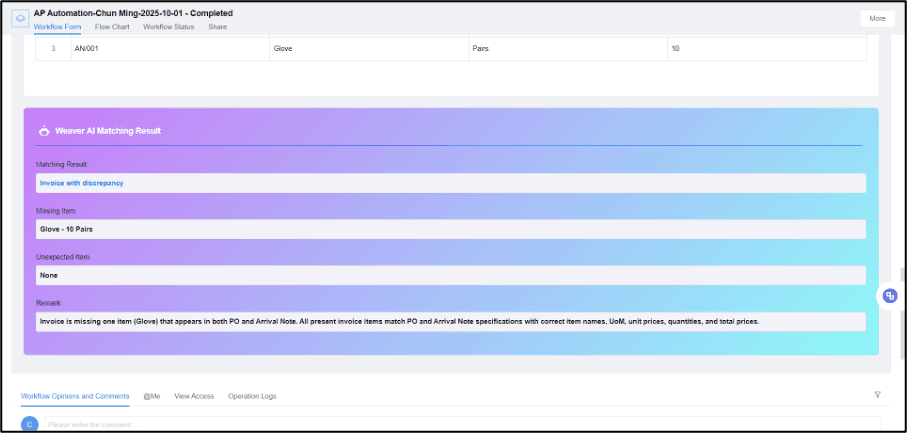Open the Operation Logs tab
The image size is (908, 434).
pyautogui.click(x=252, y=396)
